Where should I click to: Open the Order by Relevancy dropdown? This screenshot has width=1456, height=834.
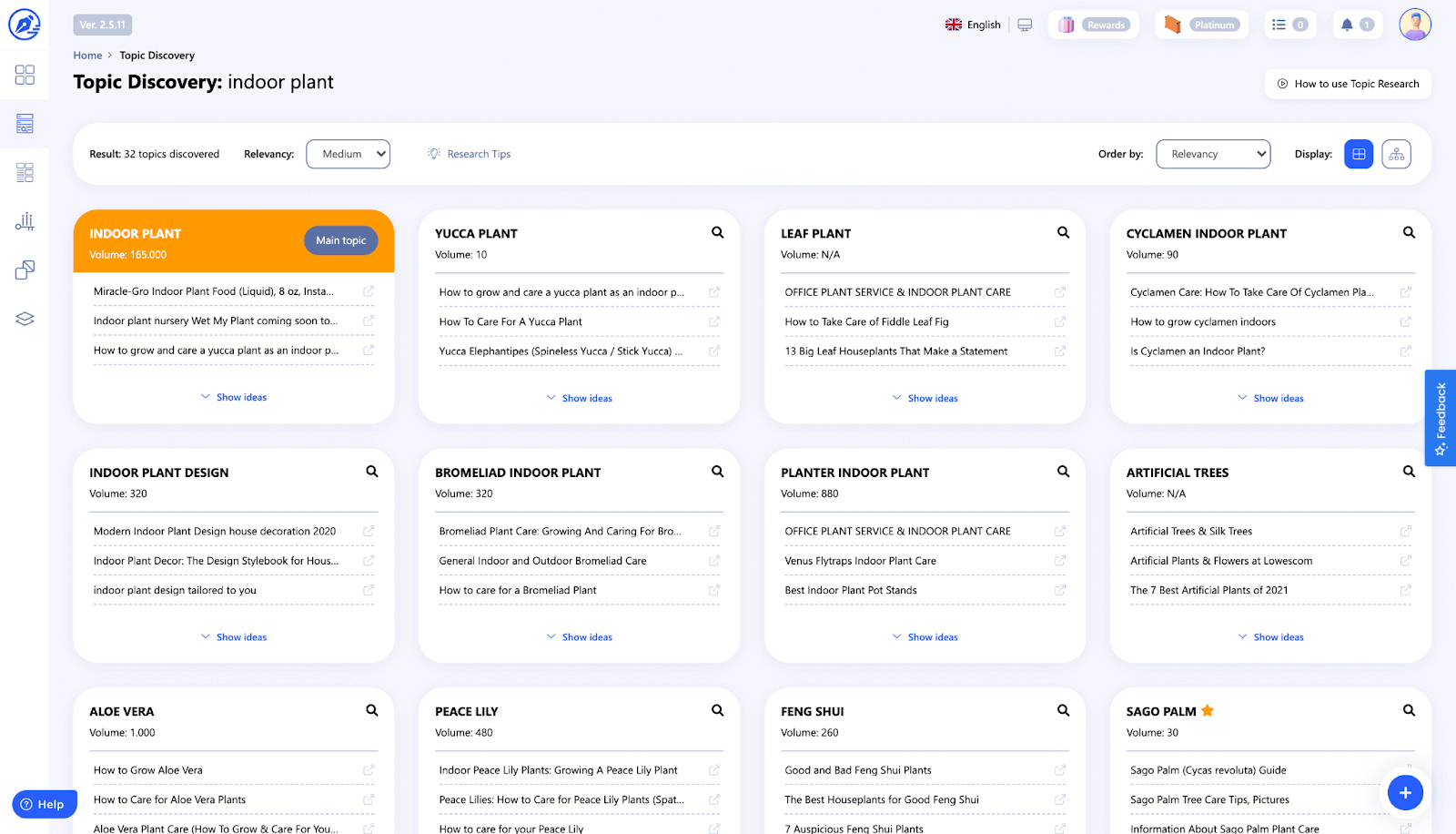click(x=1212, y=154)
